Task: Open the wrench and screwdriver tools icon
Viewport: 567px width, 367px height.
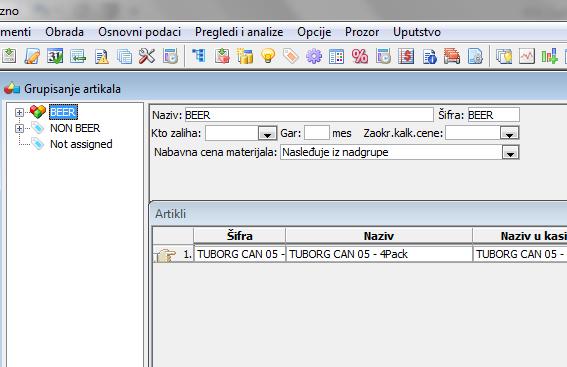Action: coord(147,56)
